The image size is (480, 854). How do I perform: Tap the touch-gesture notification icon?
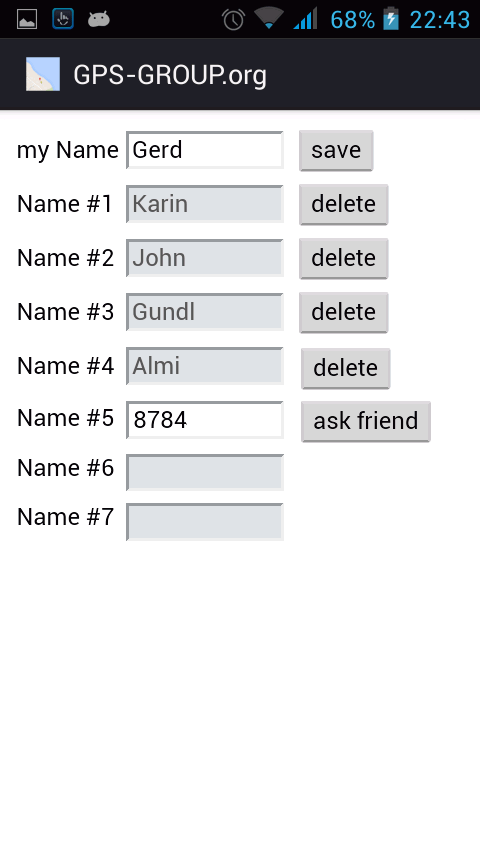63,19
